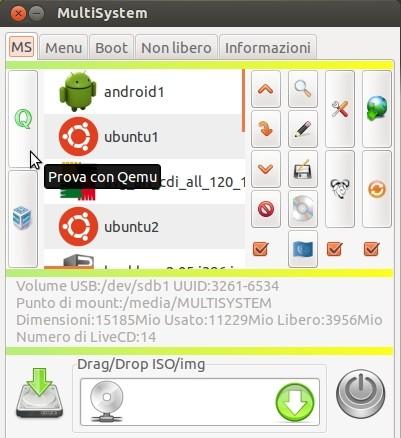Viewport: 401px width, 438px height.
Task: Select ubuntu2 in the system list
Action: pyautogui.click(x=144, y=227)
